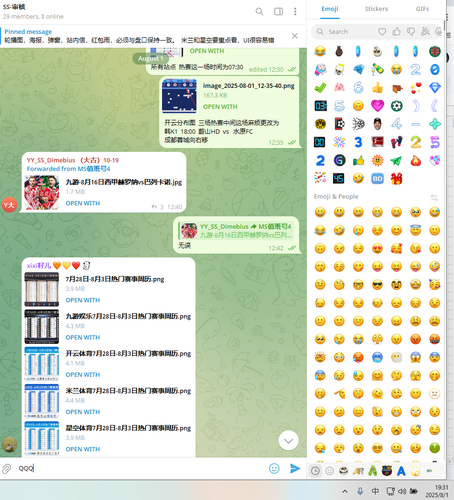
Task: Filter emoji by thumbs-down category icon
Action: click(x=411, y=32)
